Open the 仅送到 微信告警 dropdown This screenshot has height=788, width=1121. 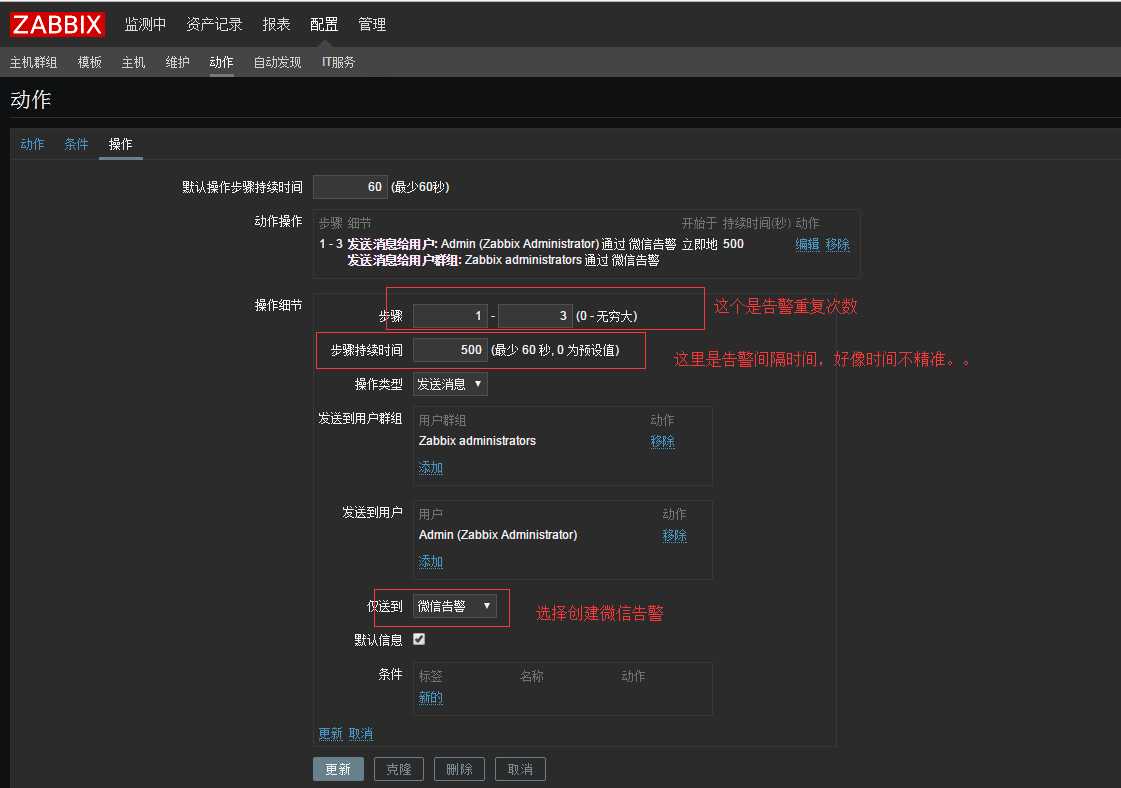pyautogui.click(x=455, y=606)
